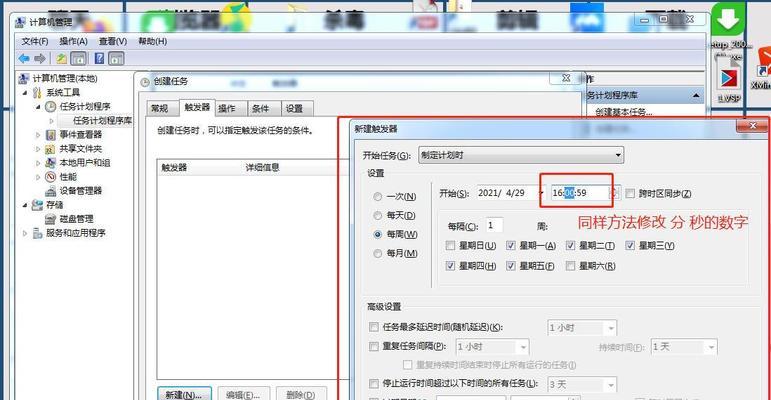Expand the 本地用户和组 node
Viewport: 771px width, 400px height.
[x=38, y=162]
